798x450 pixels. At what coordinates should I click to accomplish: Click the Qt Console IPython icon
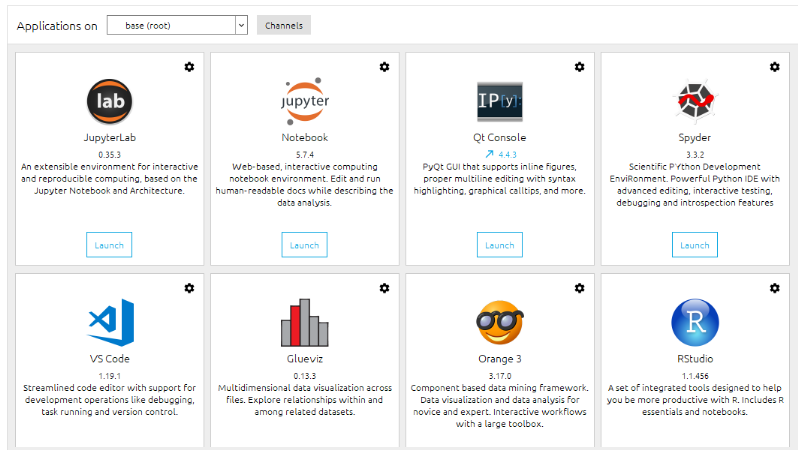point(499,101)
